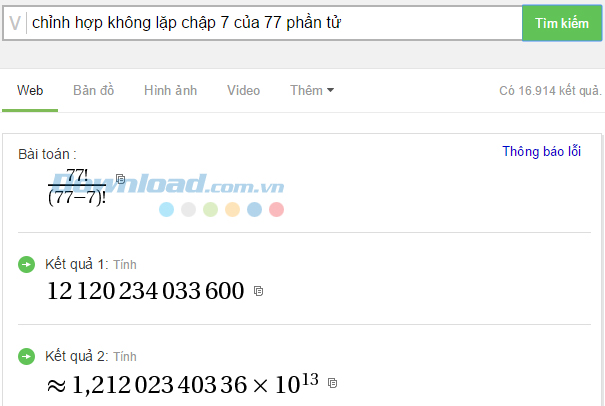Copy the scientific notation result

(x=332, y=383)
